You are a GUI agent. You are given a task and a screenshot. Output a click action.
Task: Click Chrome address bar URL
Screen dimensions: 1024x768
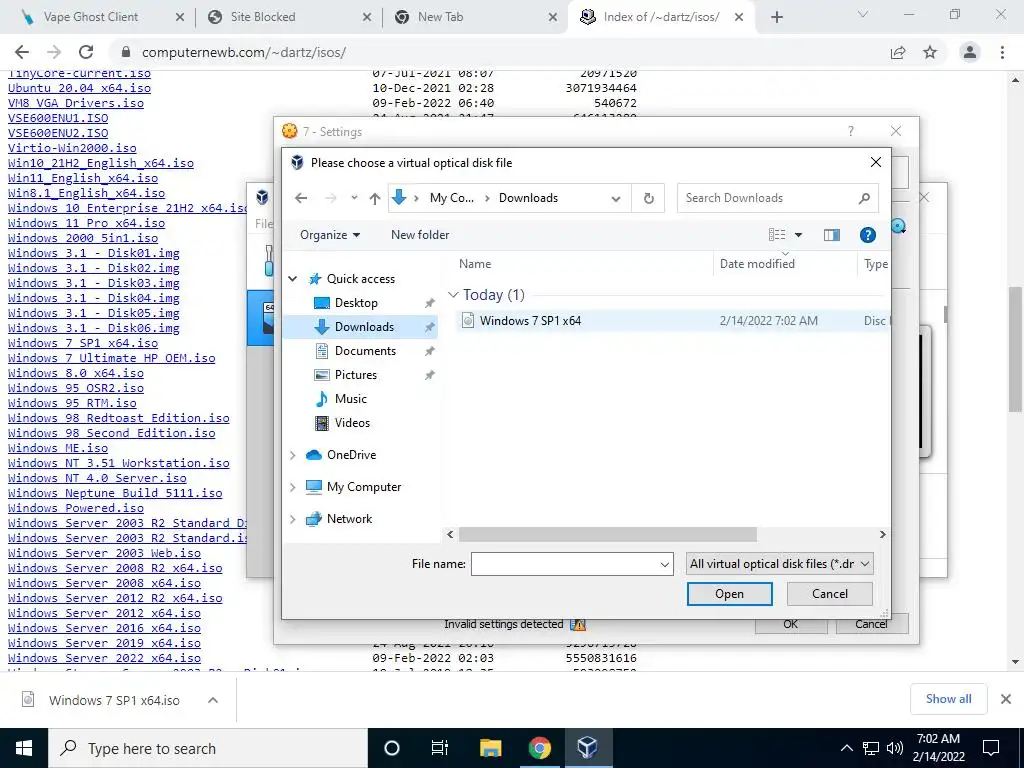click(x=244, y=52)
